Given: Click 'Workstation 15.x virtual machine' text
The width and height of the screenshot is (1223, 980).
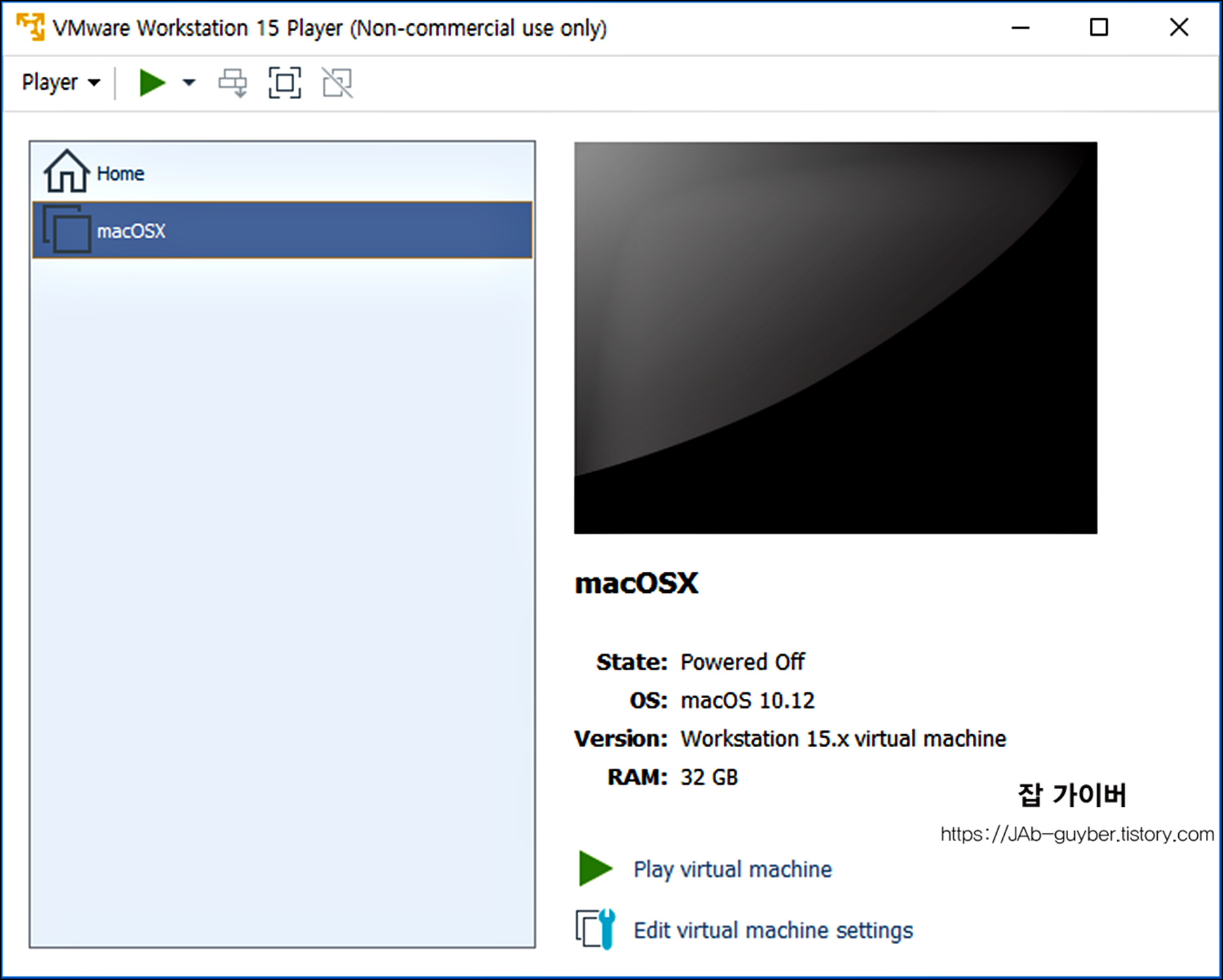Looking at the screenshot, I should pyautogui.click(x=843, y=738).
